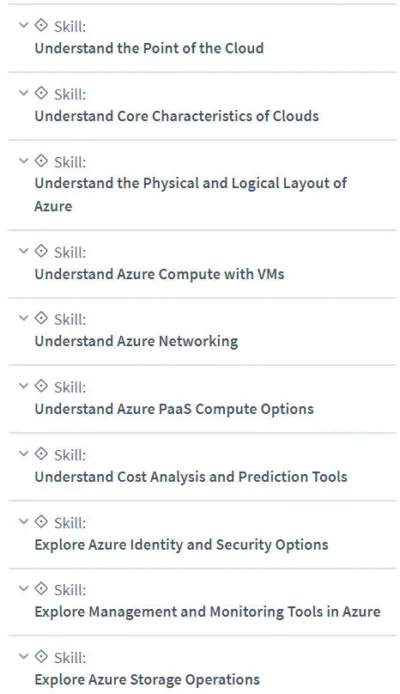Select Understand Cost Analysis and Prediction Tools
400x694 pixels.
[191, 477]
